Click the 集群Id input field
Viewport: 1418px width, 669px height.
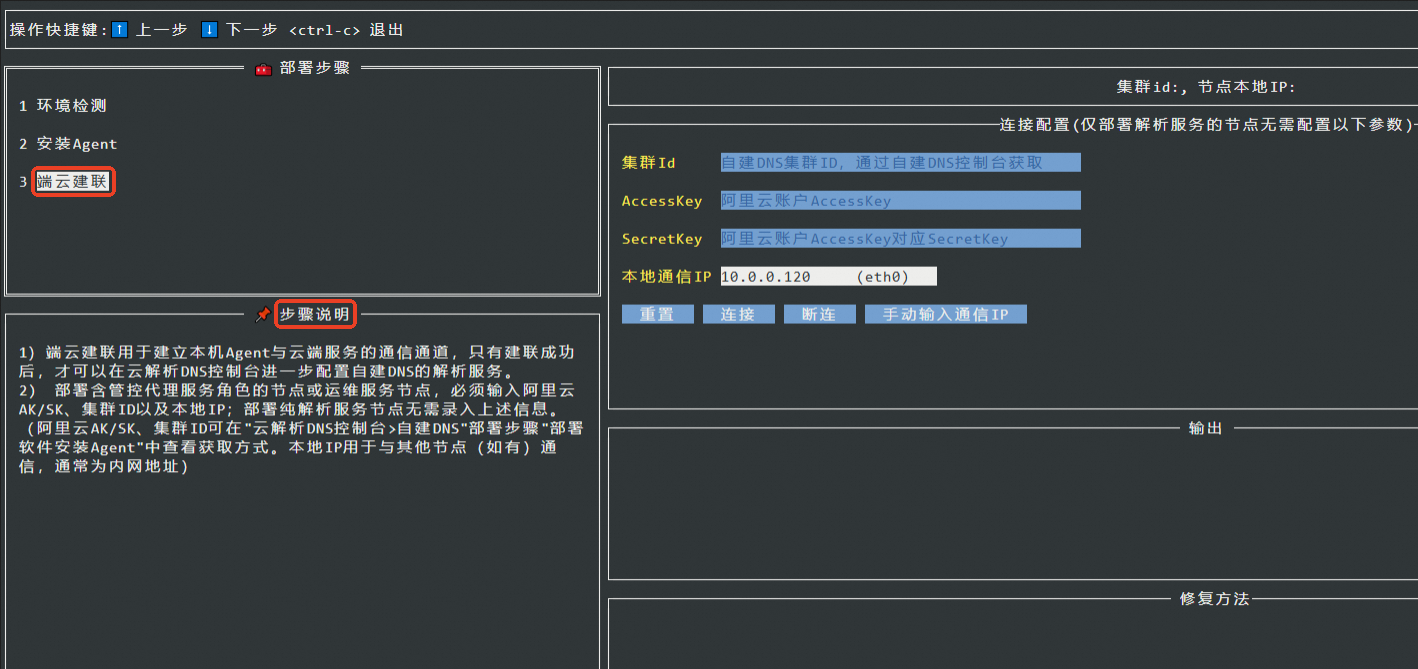900,162
